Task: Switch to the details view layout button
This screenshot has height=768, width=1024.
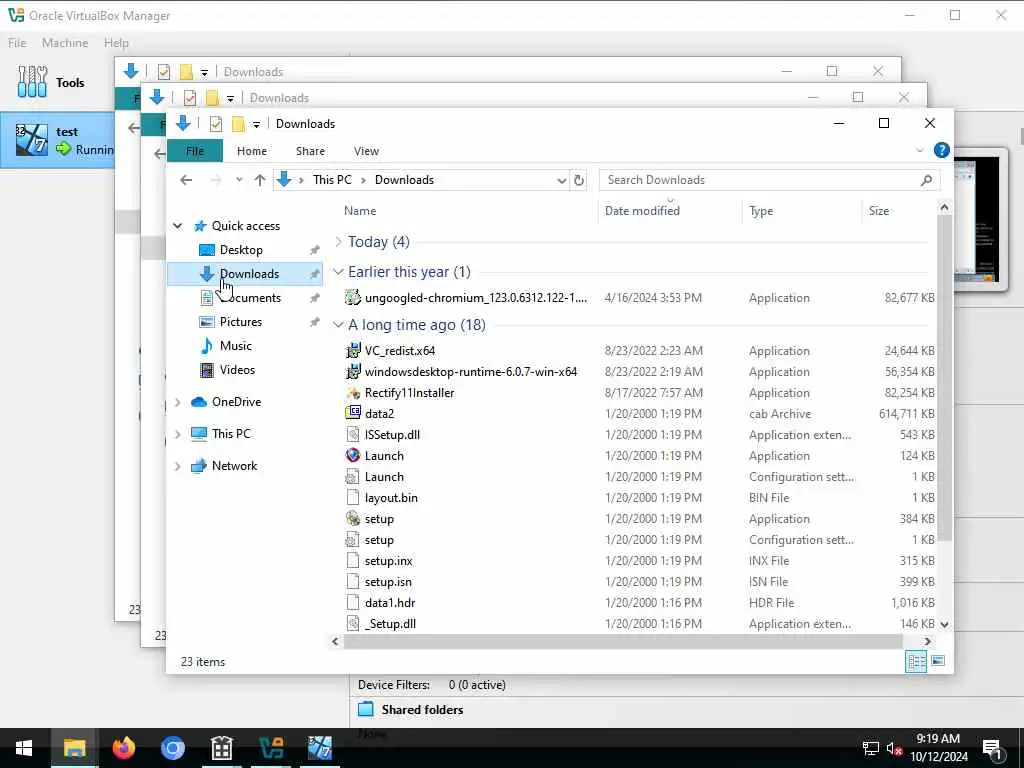Action: tap(916, 662)
